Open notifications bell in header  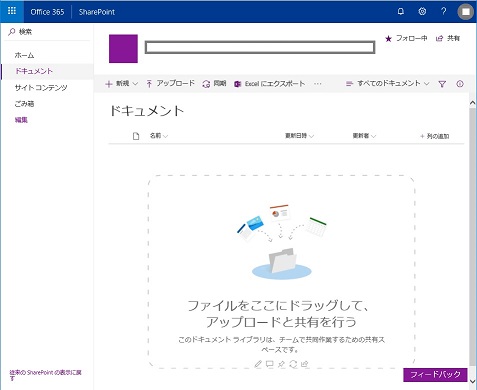pos(401,12)
